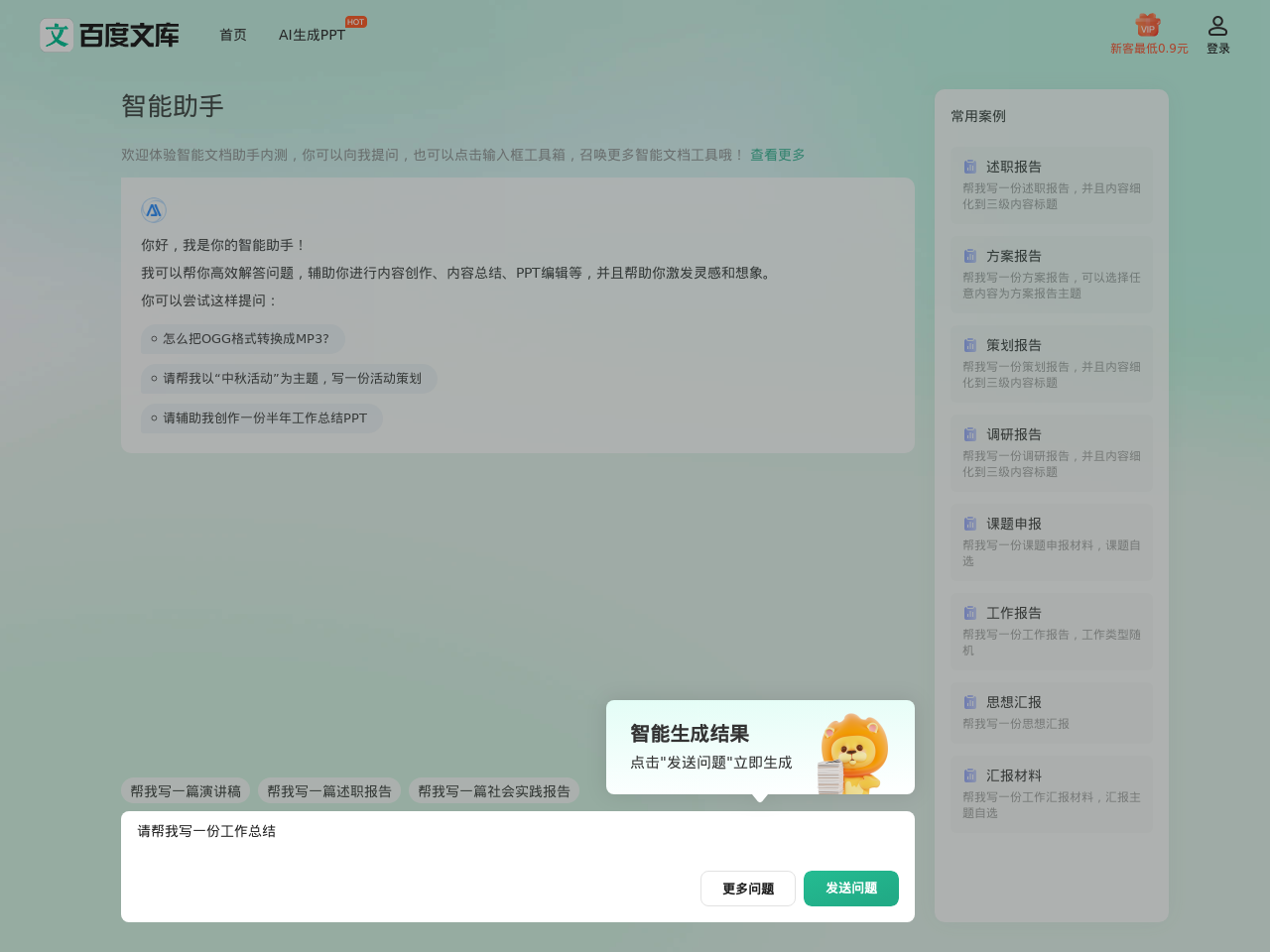
Task: Open the 方案报告 case description text
Action: [x=1052, y=286]
